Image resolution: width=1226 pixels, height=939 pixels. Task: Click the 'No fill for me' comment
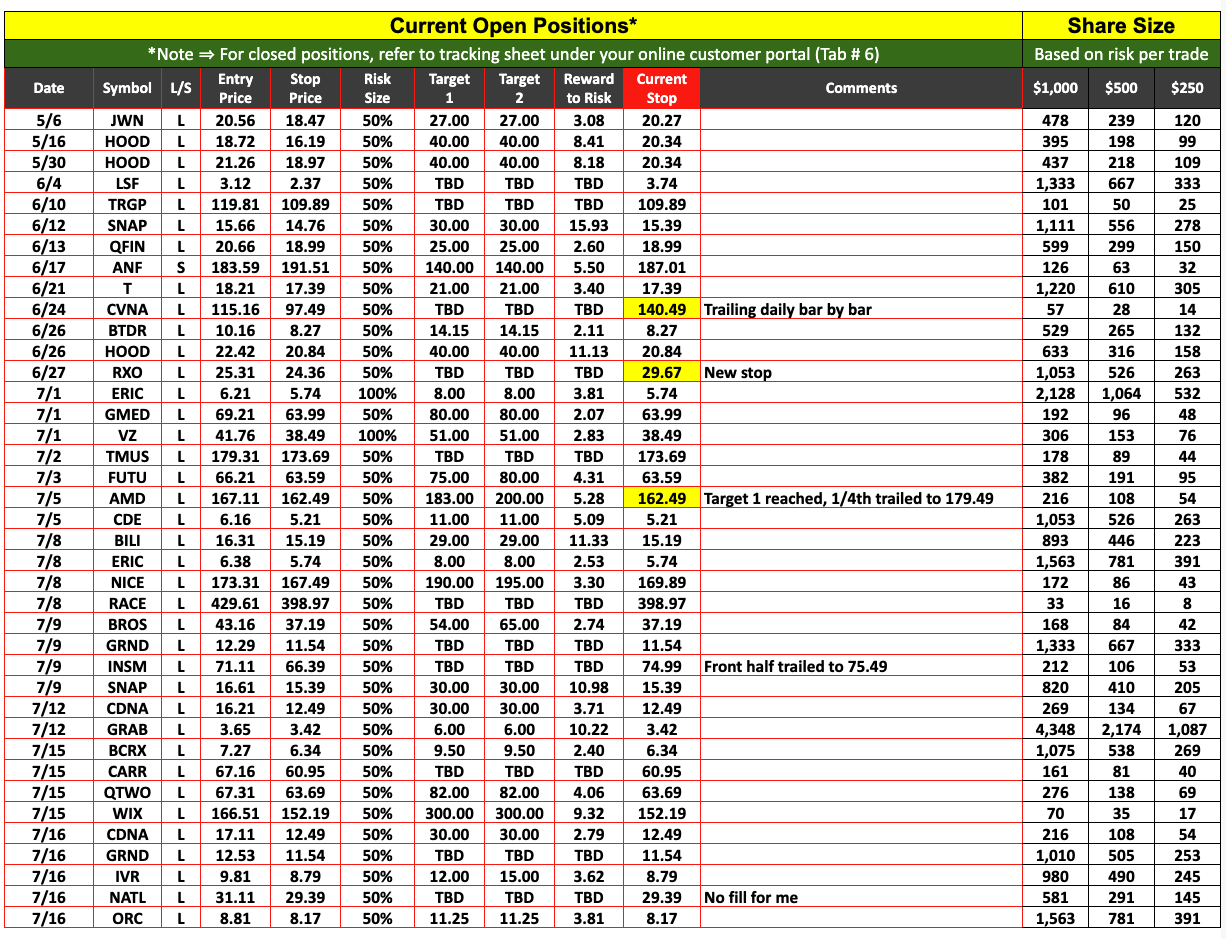click(x=751, y=898)
